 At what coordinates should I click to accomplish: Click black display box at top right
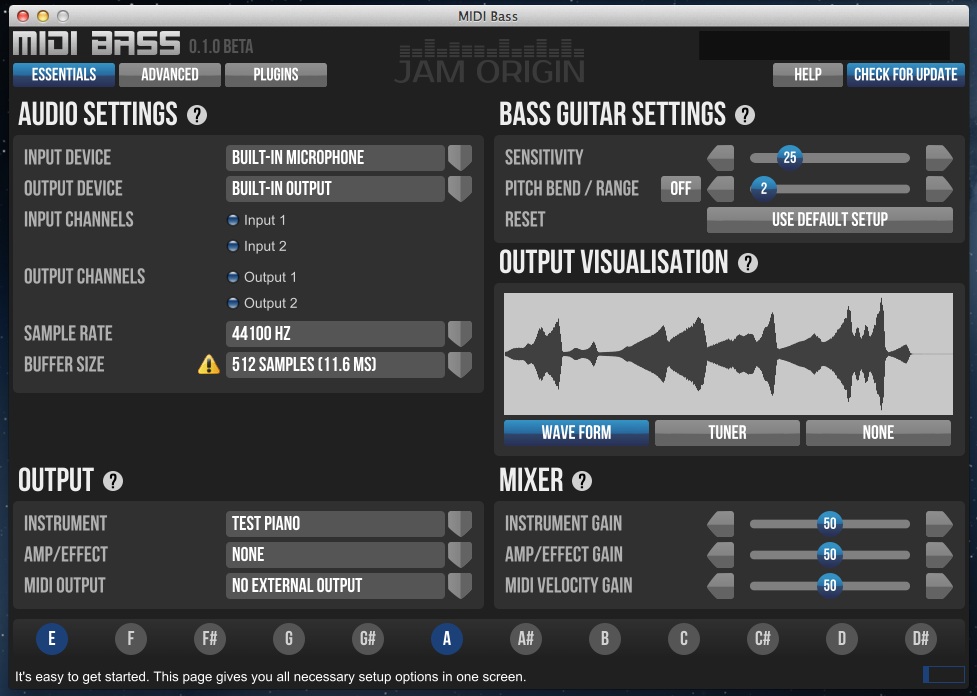tap(824, 45)
